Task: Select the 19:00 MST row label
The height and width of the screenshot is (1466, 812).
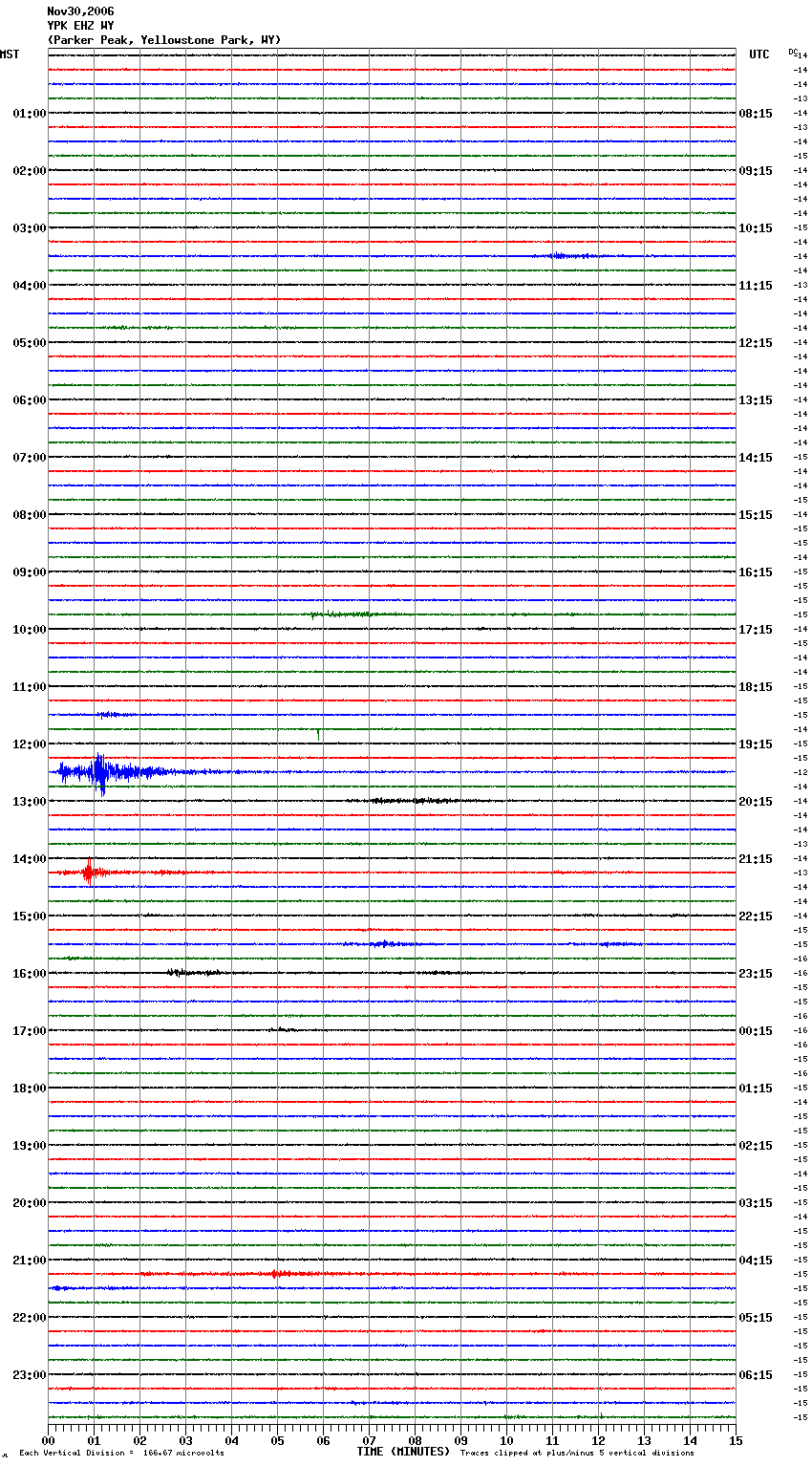Action: (30, 1146)
